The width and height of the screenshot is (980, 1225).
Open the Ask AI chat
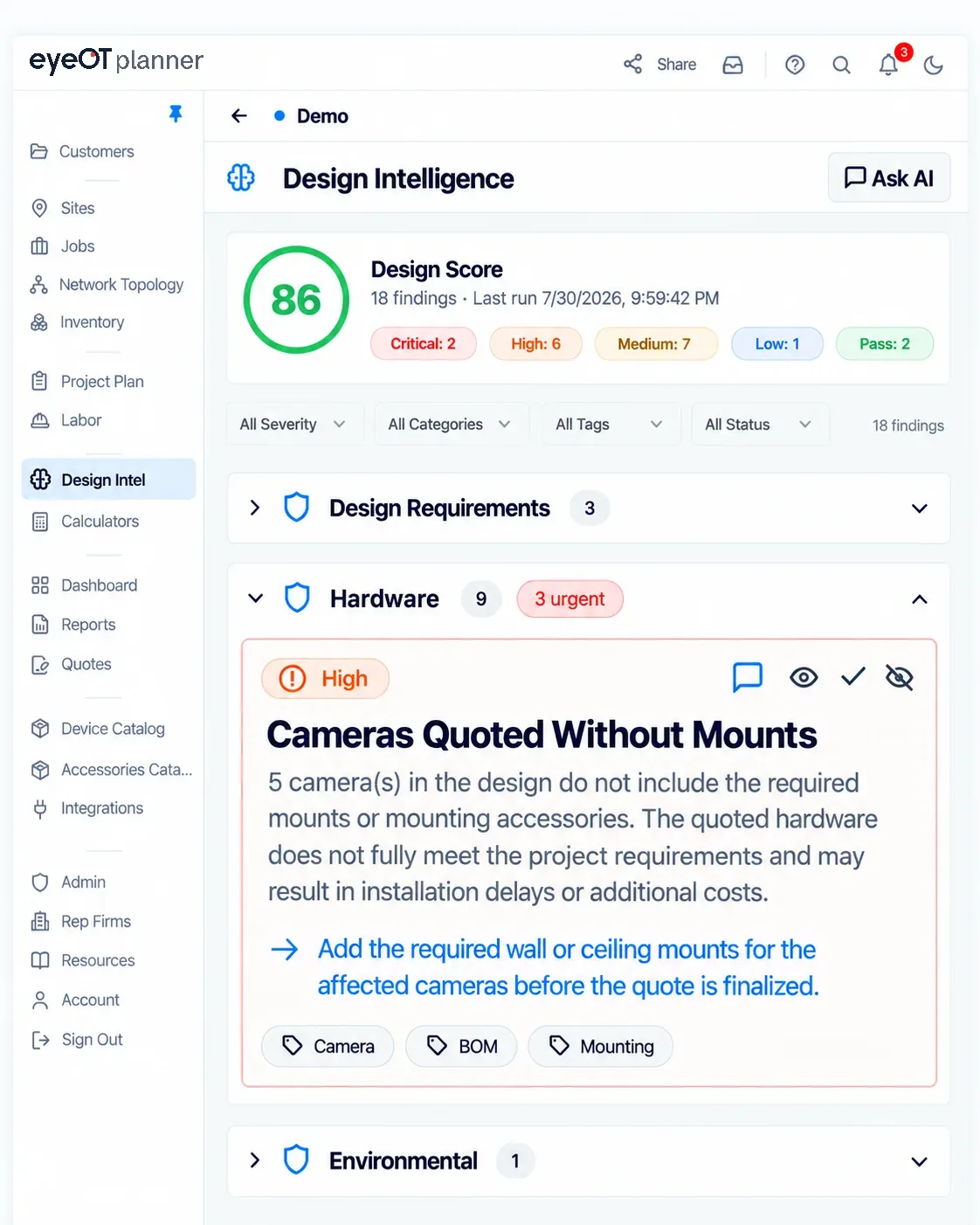(889, 178)
